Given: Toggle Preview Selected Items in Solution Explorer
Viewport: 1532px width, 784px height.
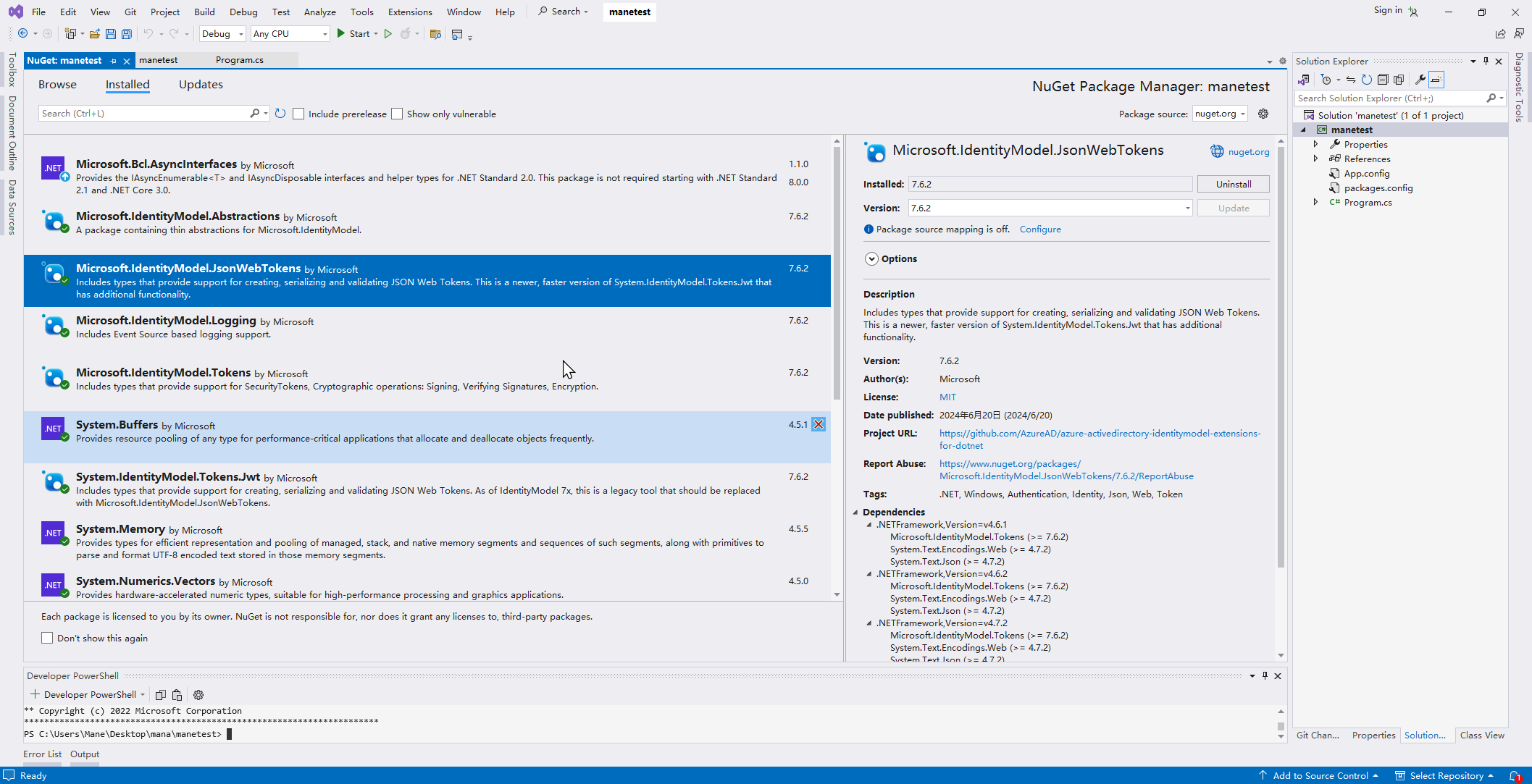Looking at the screenshot, I should point(1436,80).
